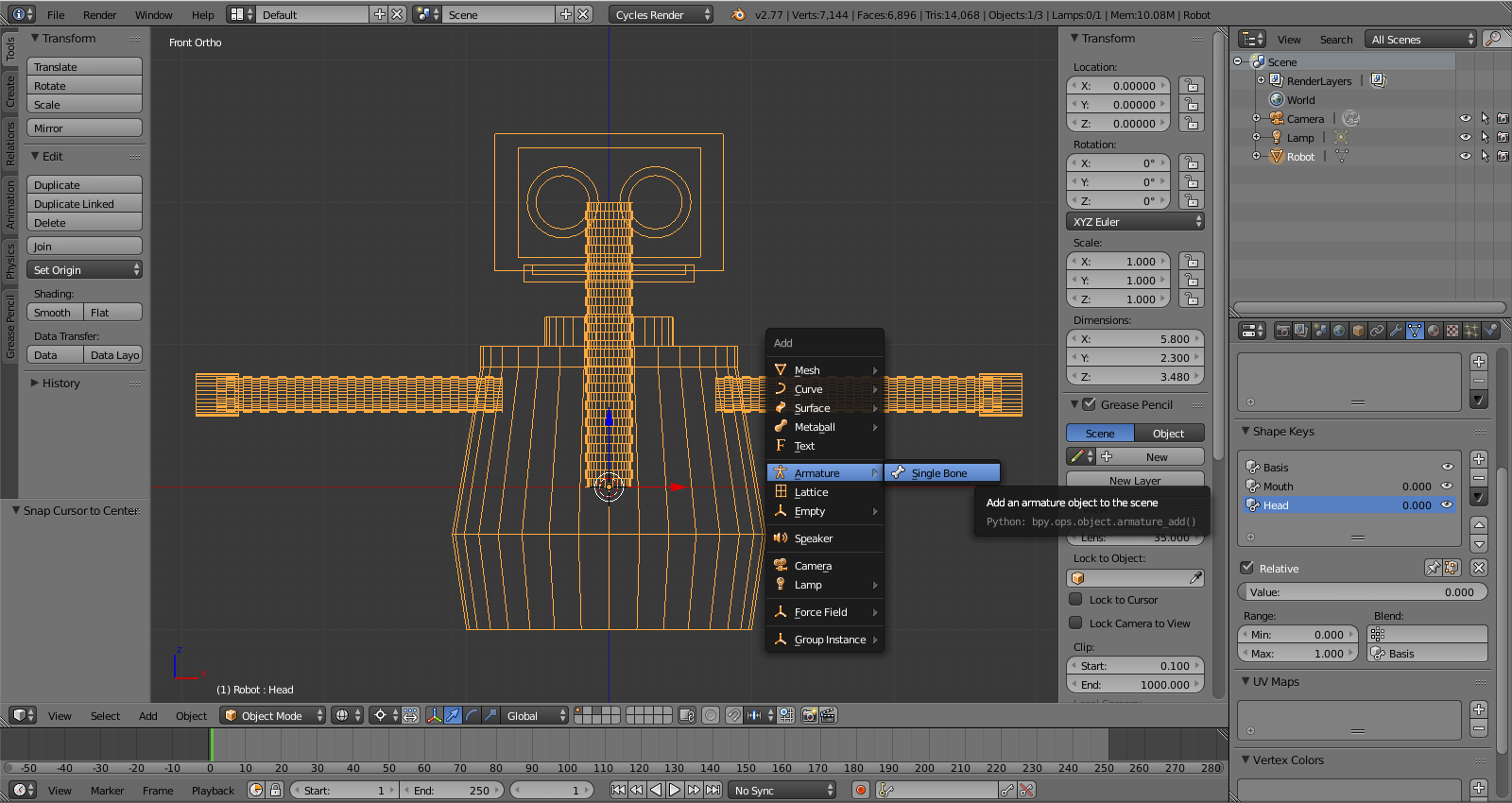
Task: Expand the Robot item in outliner
Action: 1257,156
